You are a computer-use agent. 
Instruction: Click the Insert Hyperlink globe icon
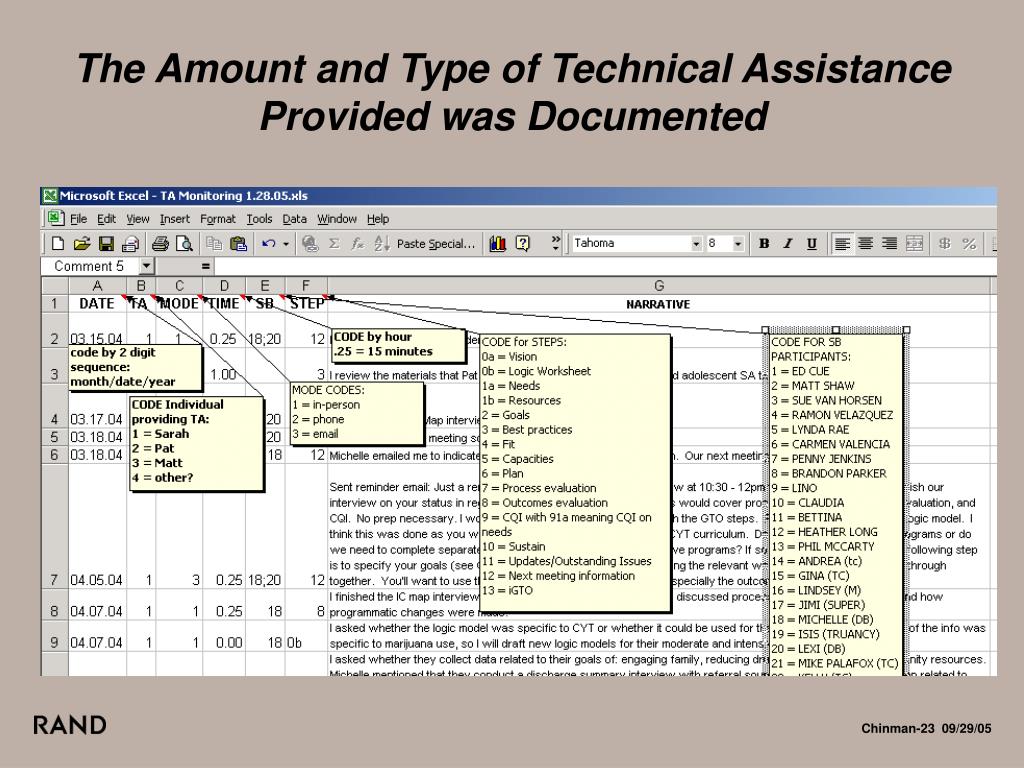point(310,244)
